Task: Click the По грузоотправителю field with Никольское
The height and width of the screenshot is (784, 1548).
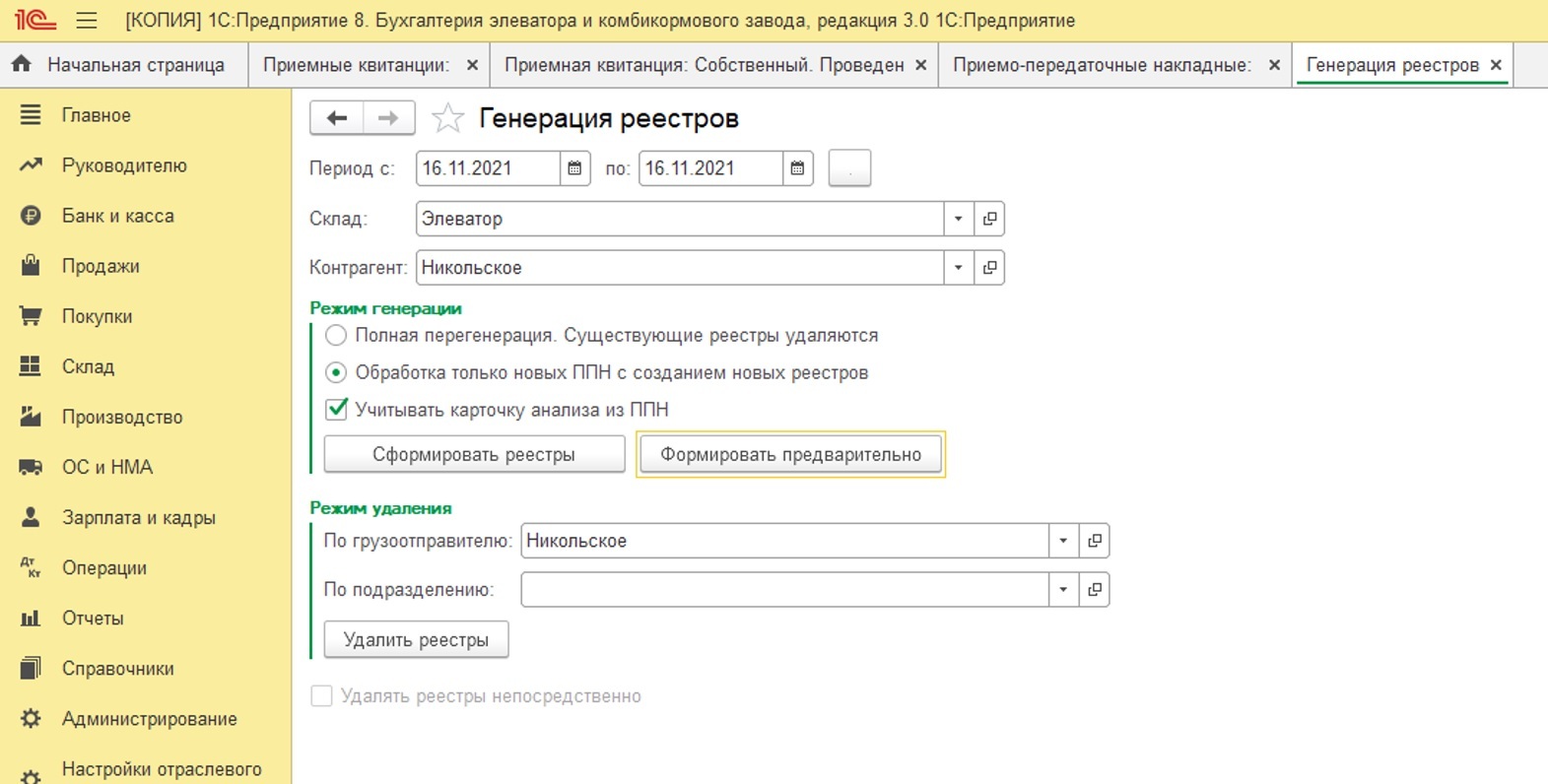Action: pos(784,541)
